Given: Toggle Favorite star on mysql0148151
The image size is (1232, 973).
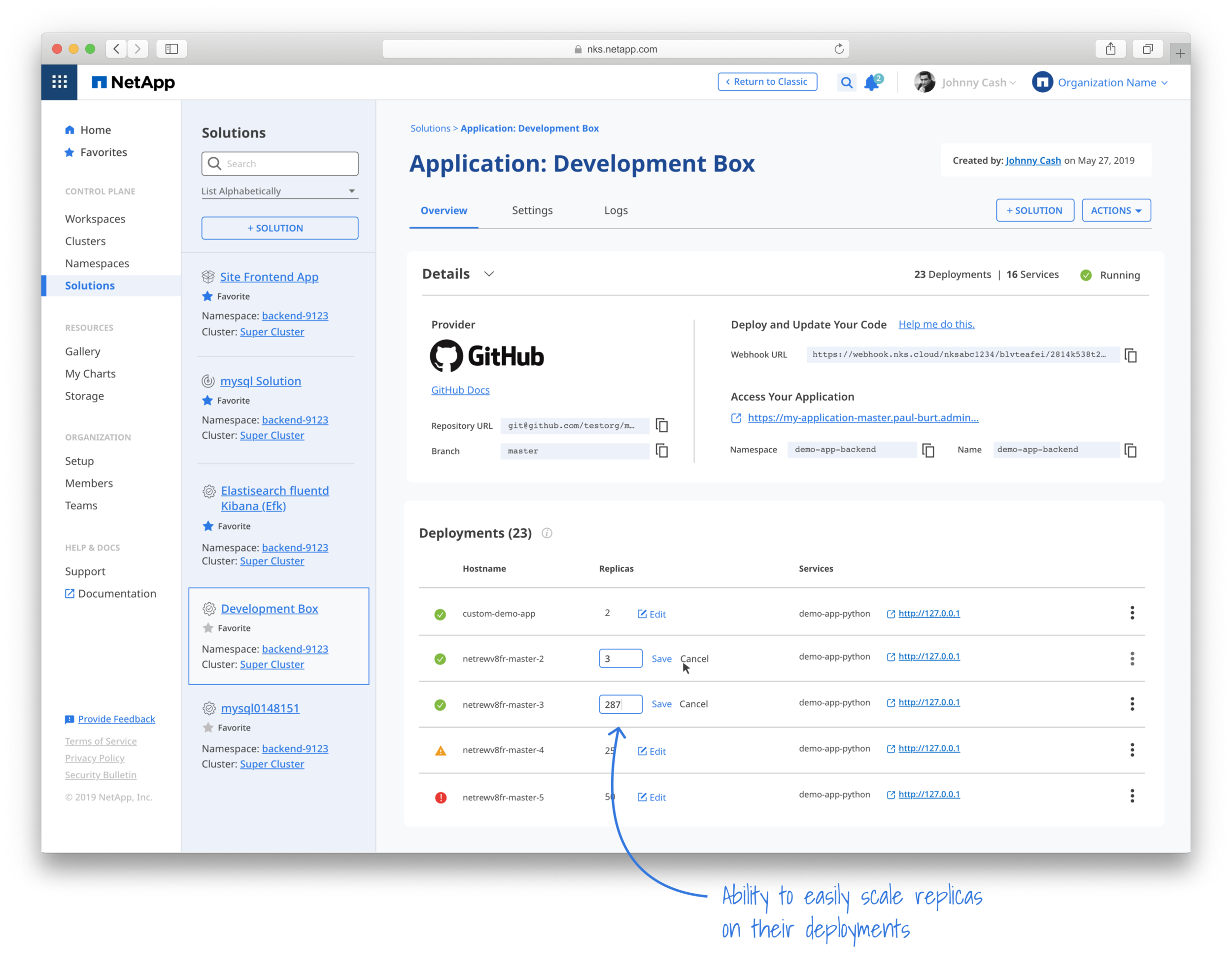Looking at the screenshot, I should point(208,728).
